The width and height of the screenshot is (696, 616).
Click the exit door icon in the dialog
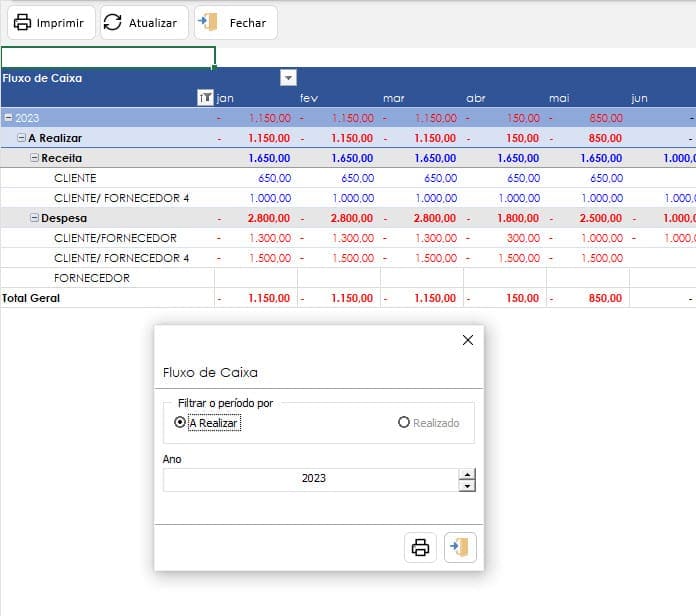click(460, 547)
